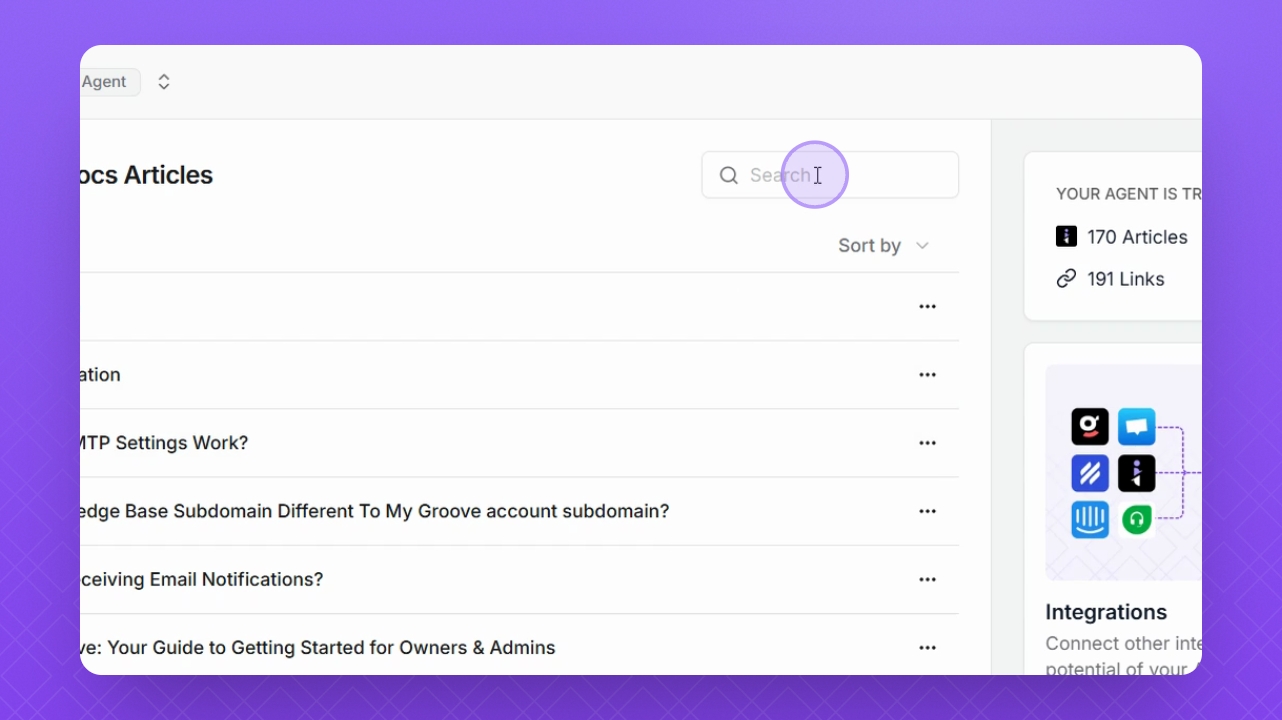Open the Guide to Getting Started for Owners & Admins article

(318, 647)
